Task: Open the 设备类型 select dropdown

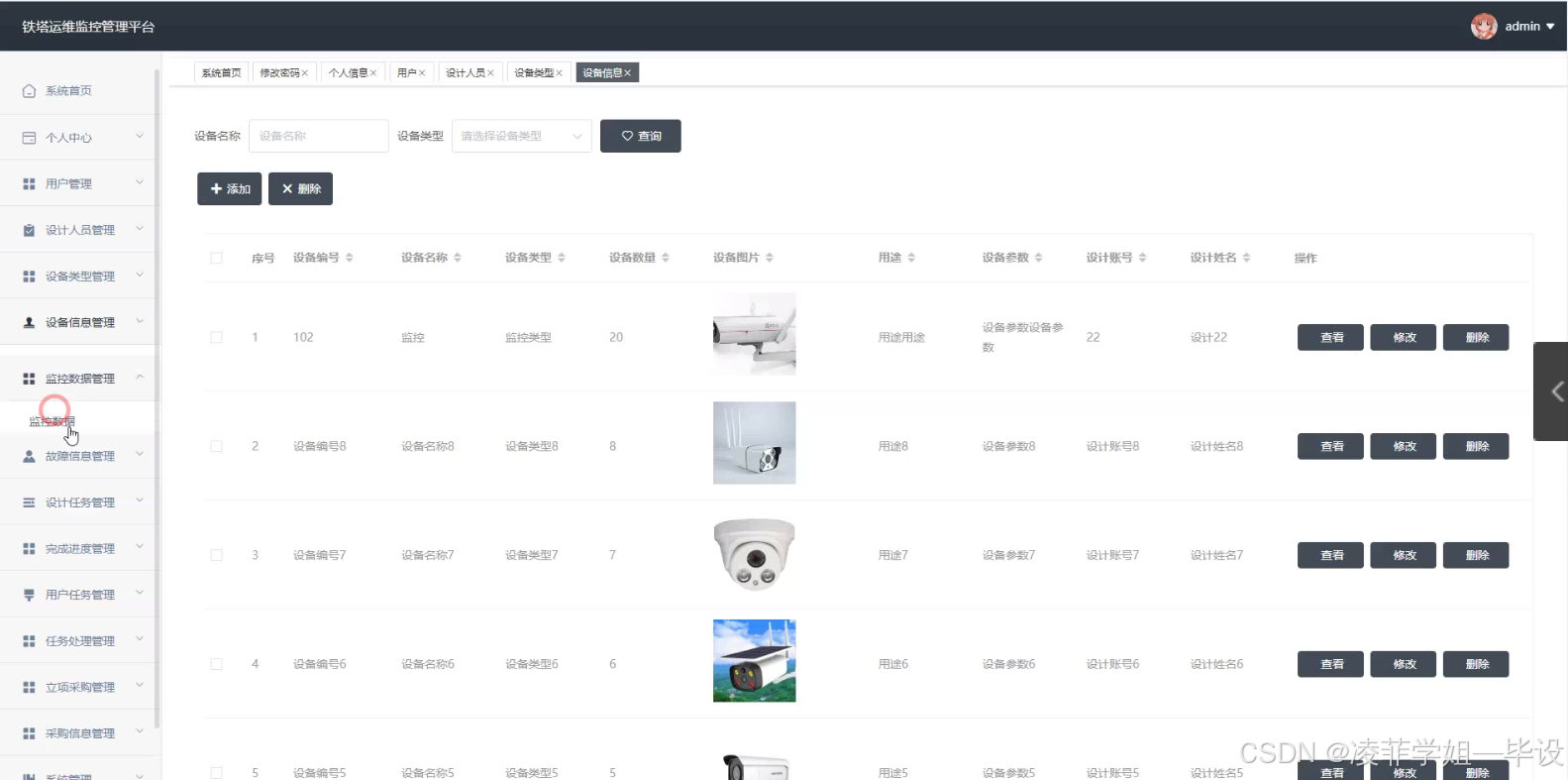Action: coord(522,136)
